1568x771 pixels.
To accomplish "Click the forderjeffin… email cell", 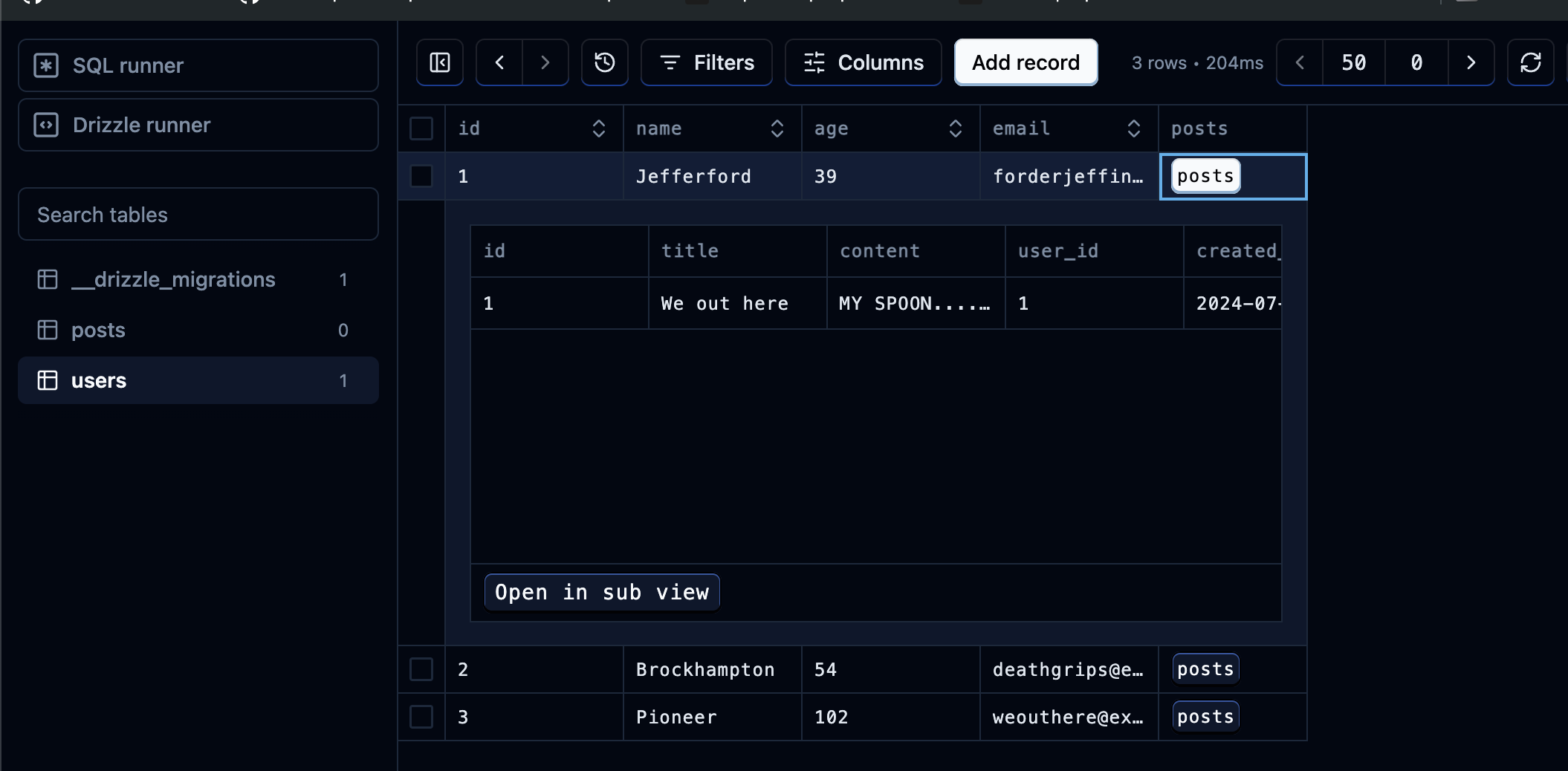I will coord(1069,176).
